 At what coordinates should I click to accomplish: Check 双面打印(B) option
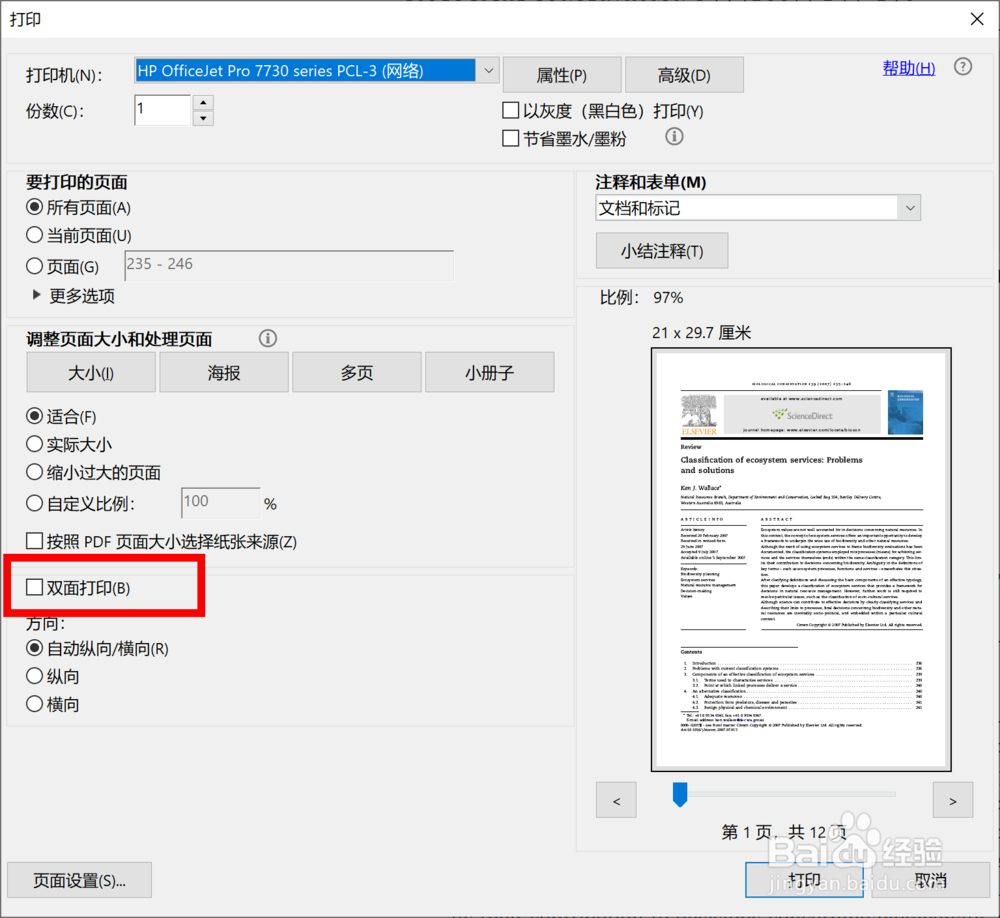tap(34, 587)
